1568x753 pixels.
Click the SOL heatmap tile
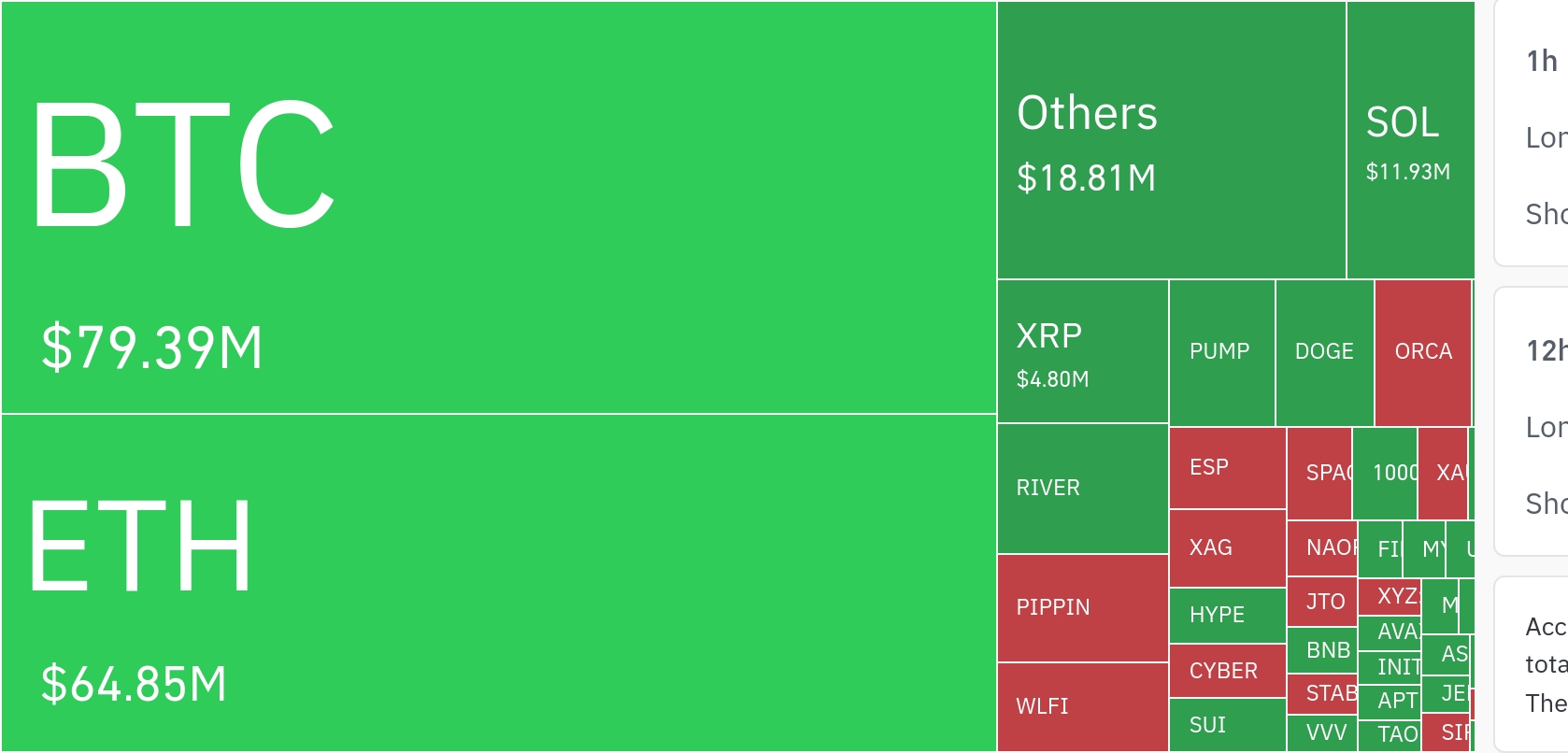pos(1409,140)
